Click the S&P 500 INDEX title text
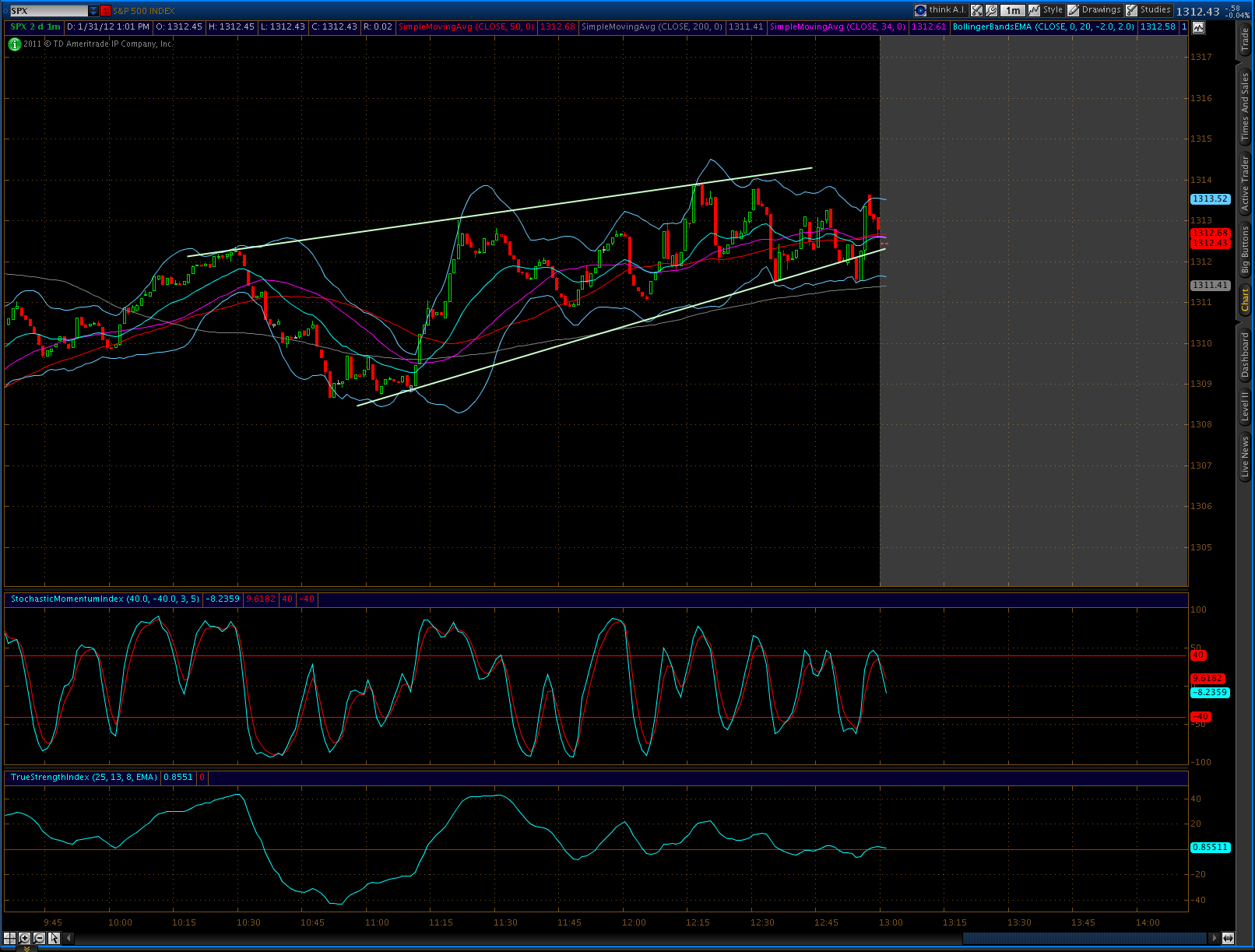Image resolution: width=1255 pixels, height=952 pixels. [144, 11]
